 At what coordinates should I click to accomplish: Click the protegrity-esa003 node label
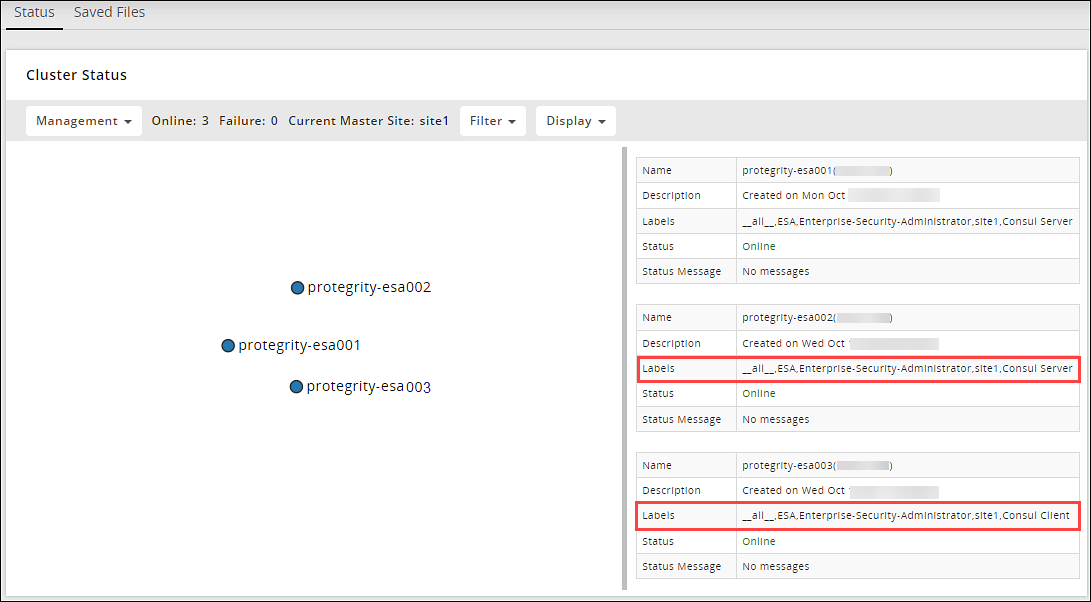tap(369, 386)
